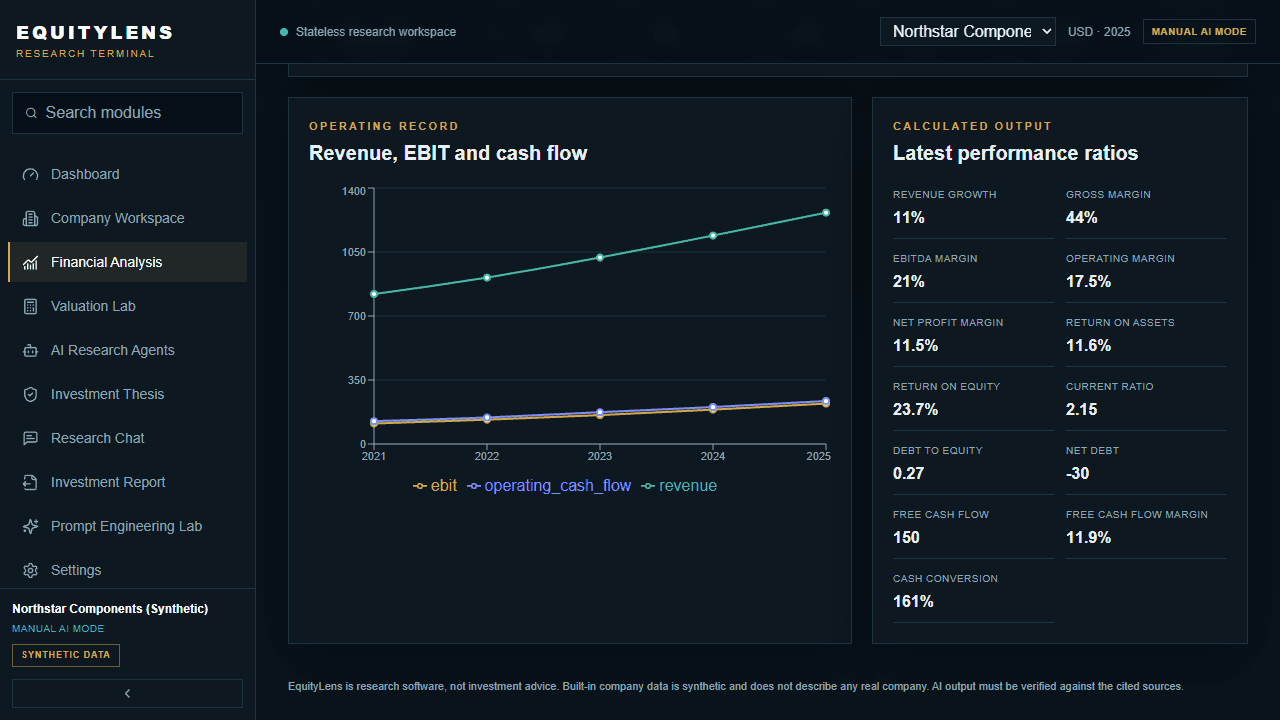This screenshot has height=720, width=1280.
Task: Click the Prompt Engineering Lab sparkle icon
Action: pyautogui.click(x=30, y=526)
